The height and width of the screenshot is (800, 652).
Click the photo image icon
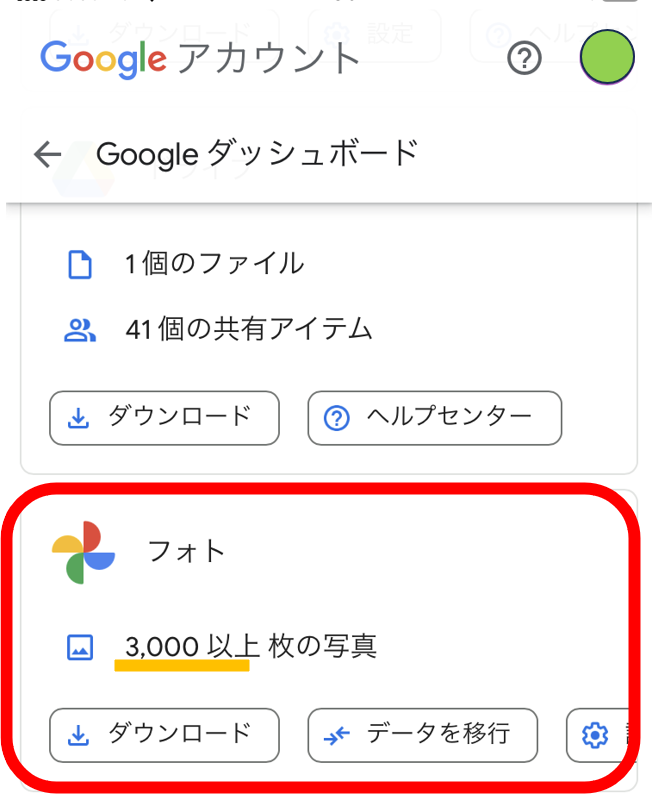coord(80,647)
